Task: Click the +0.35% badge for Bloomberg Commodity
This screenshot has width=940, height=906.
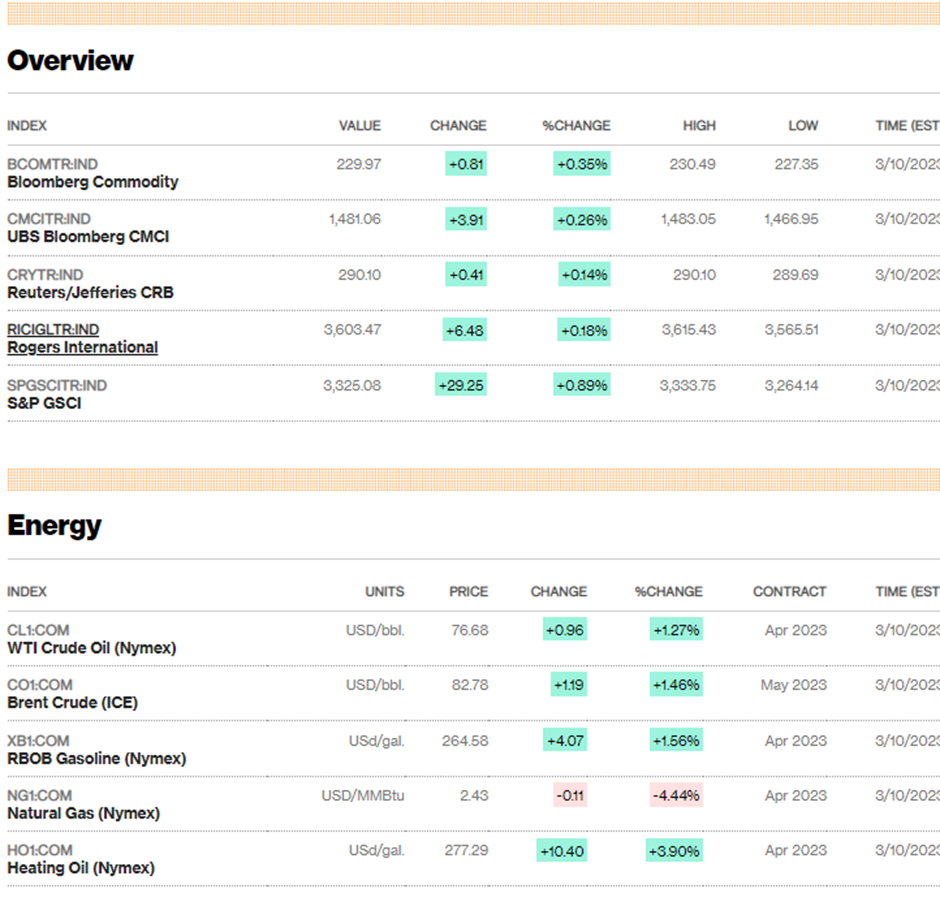Action: tap(582, 164)
